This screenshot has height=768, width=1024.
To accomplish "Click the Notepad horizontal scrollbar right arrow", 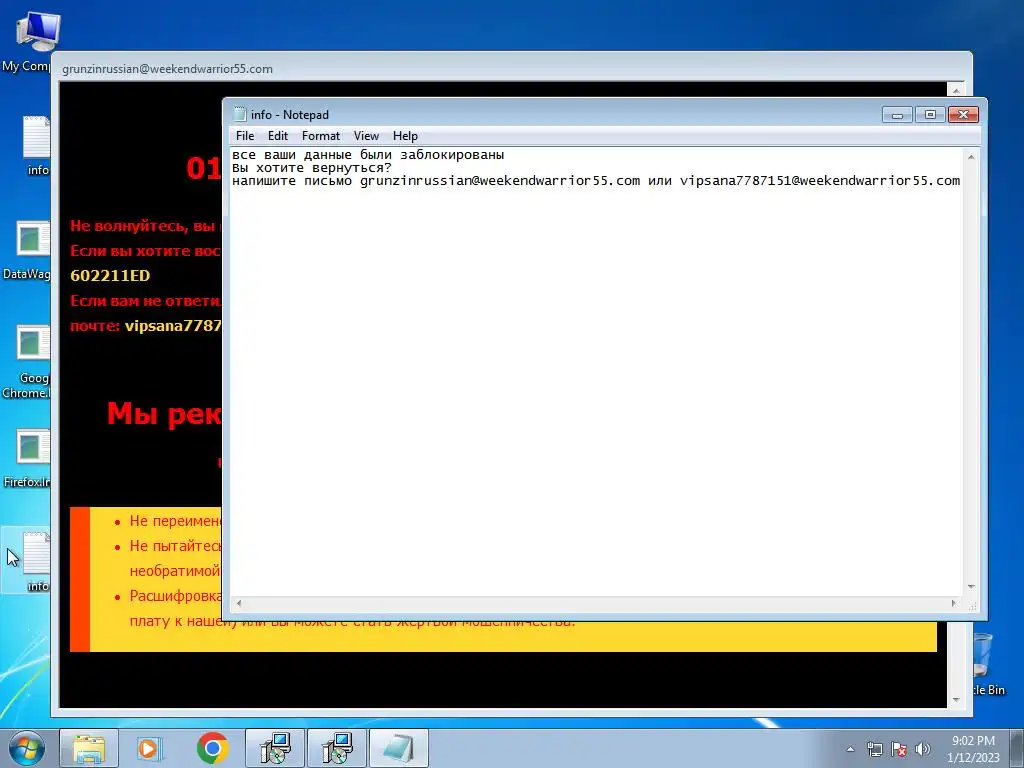I will pyautogui.click(x=954, y=603).
